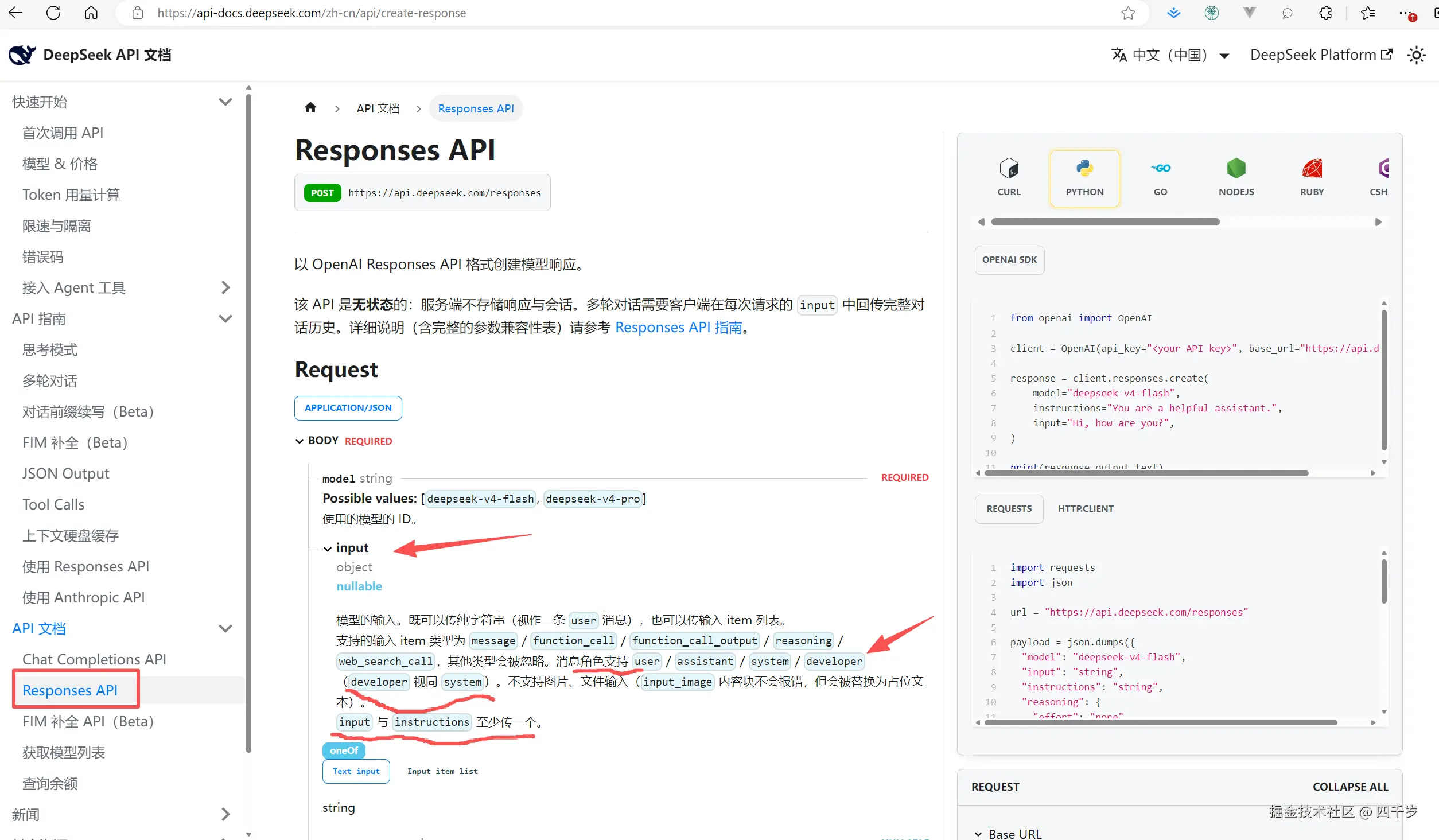Click the DeepSeek whale logo

22,55
